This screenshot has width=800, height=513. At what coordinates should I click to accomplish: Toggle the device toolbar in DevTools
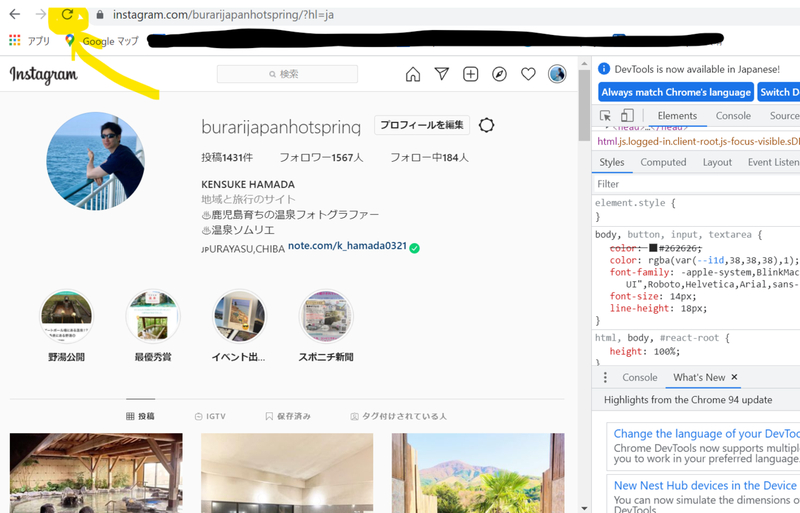[627, 116]
